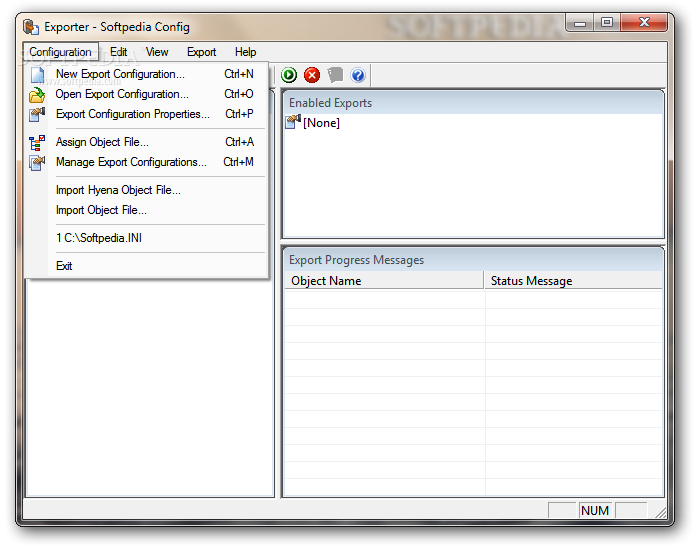The height and width of the screenshot is (547, 695).
Task: Choose Exit from the Configuration menu
Action: (x=147, y=266)
